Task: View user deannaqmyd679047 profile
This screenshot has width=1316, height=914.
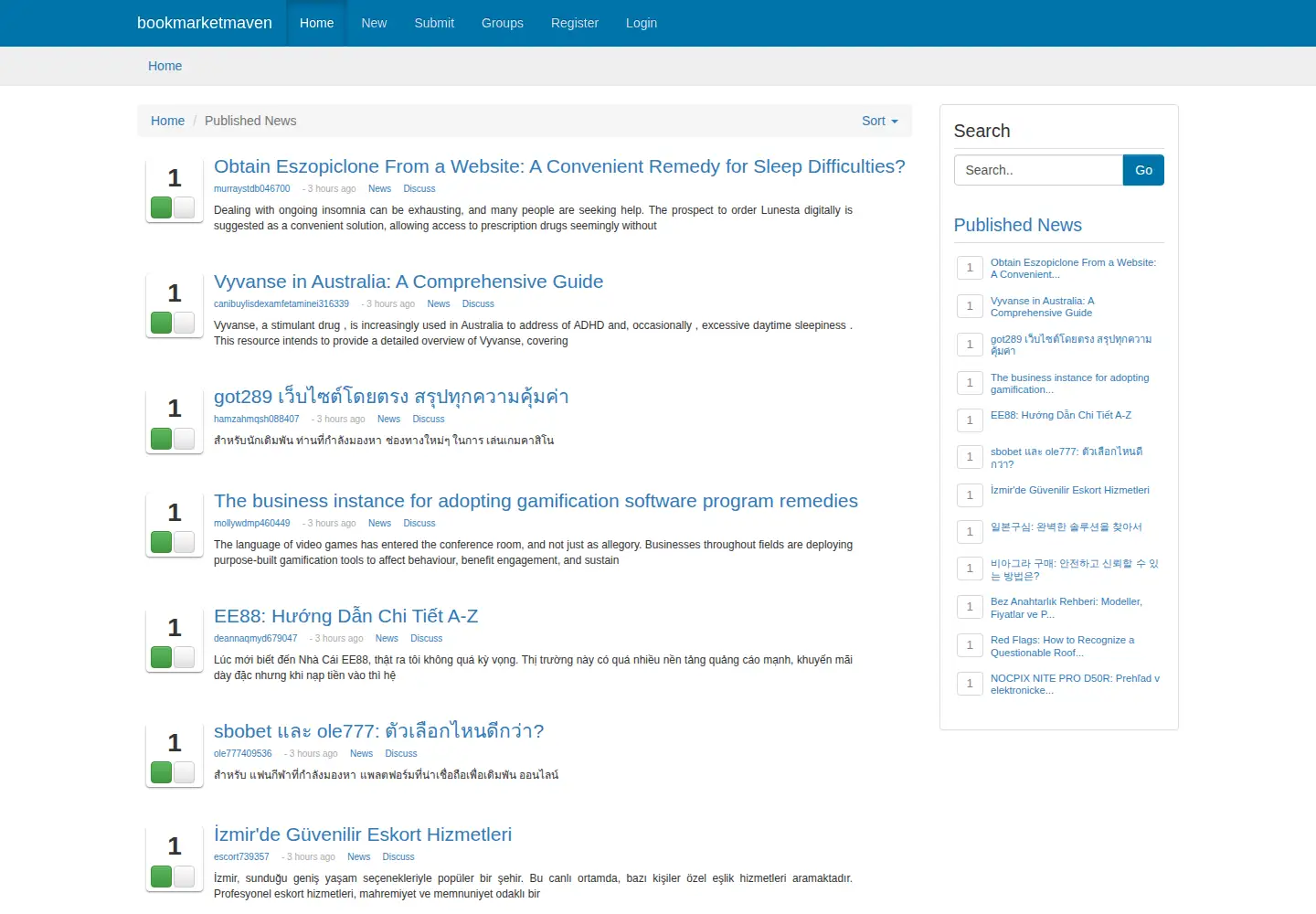Action: point(255,639)
